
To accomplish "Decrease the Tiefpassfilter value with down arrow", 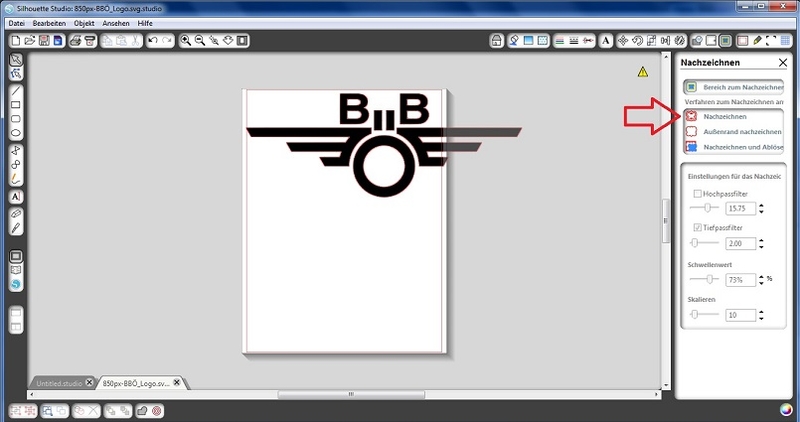I will (x=762, y=247).
